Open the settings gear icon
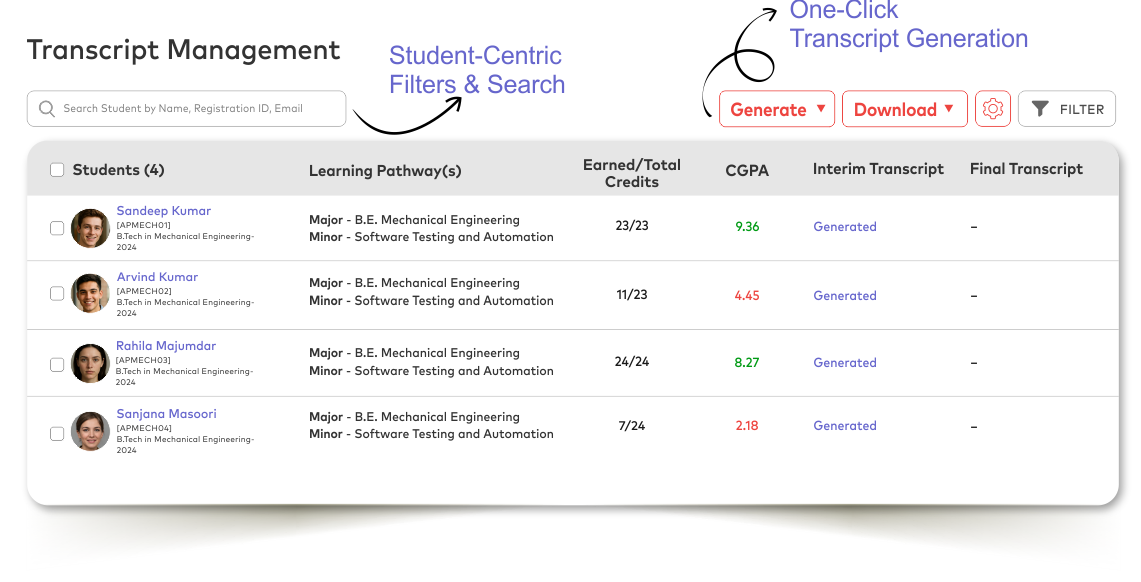This screenshot has height=582, width=1141. (993, 109)
